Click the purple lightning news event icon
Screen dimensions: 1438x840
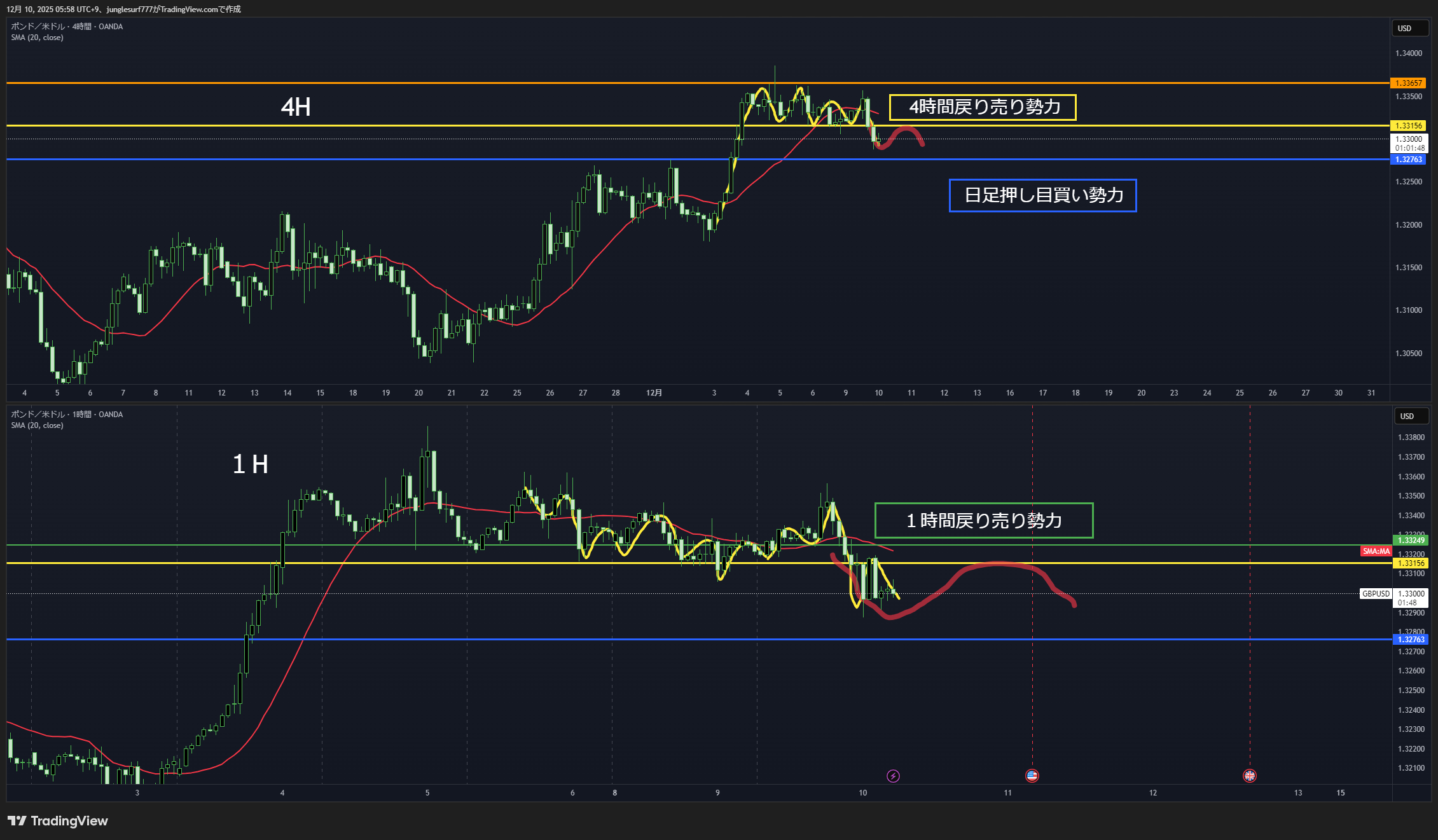tap(893, 776)
